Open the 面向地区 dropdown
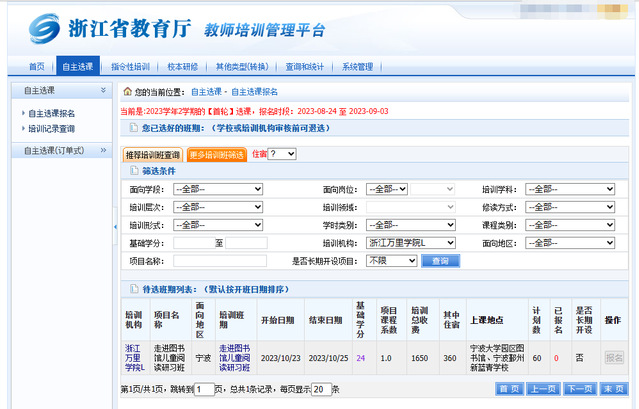Image resolution: width=639 pixels, height=409 pixels. pos(570,243)
